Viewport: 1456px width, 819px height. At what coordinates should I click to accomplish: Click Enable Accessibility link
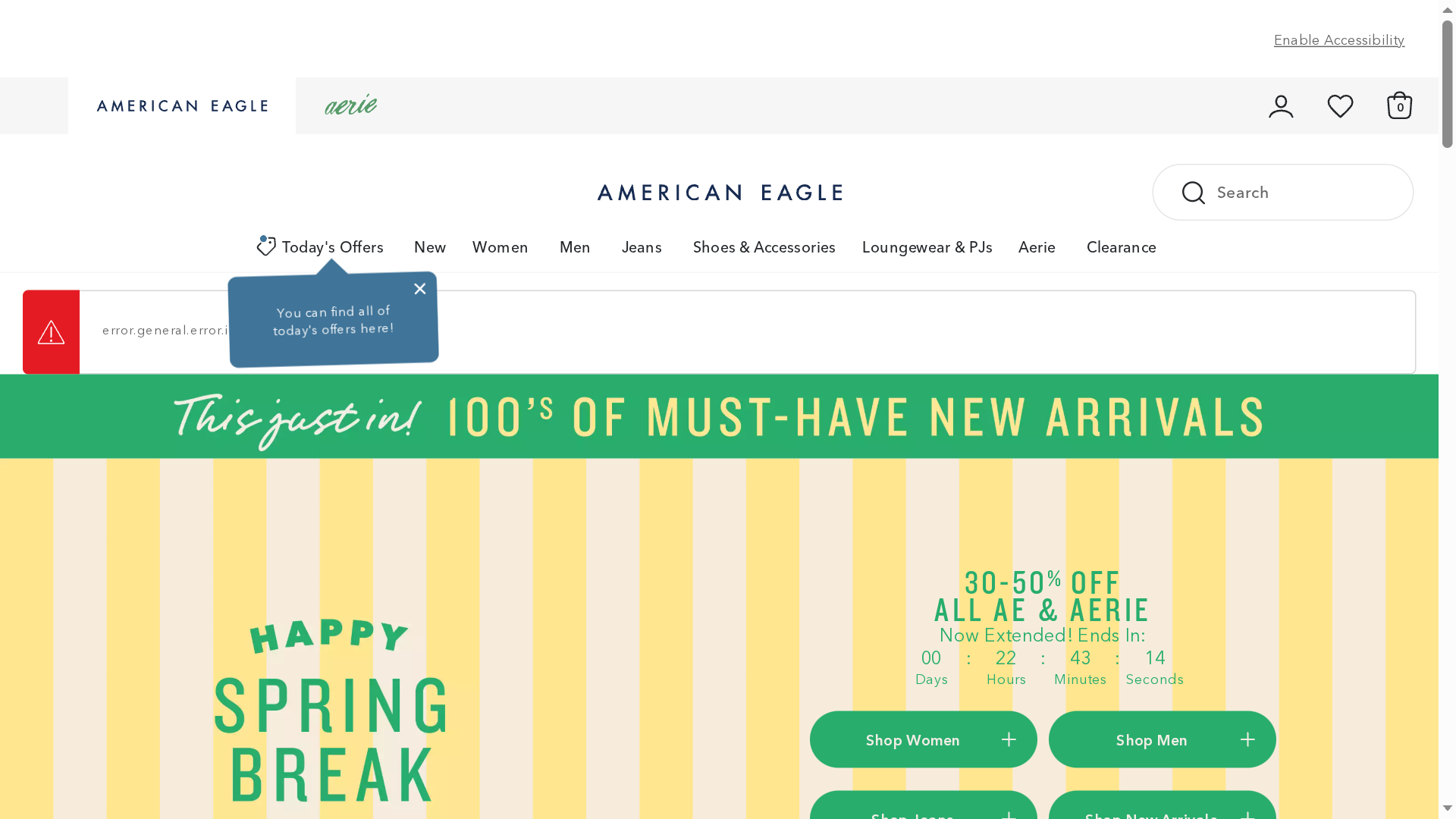click(x=1339, y=40)
